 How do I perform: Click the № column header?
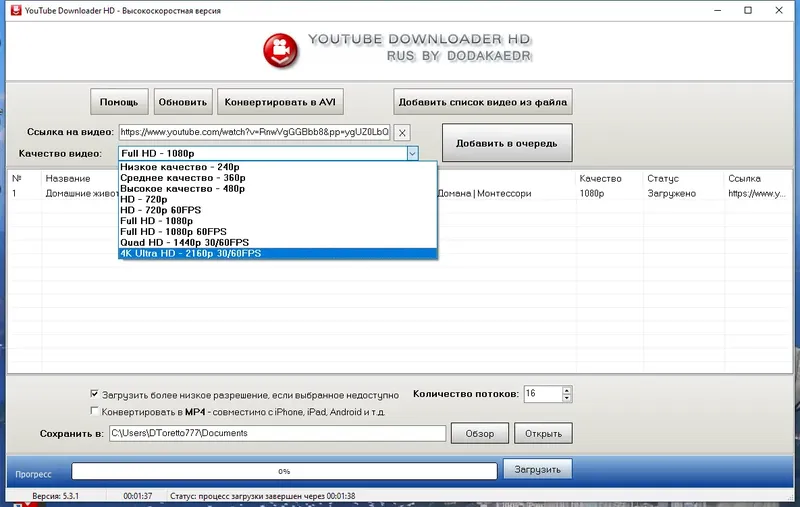[17, 179]
